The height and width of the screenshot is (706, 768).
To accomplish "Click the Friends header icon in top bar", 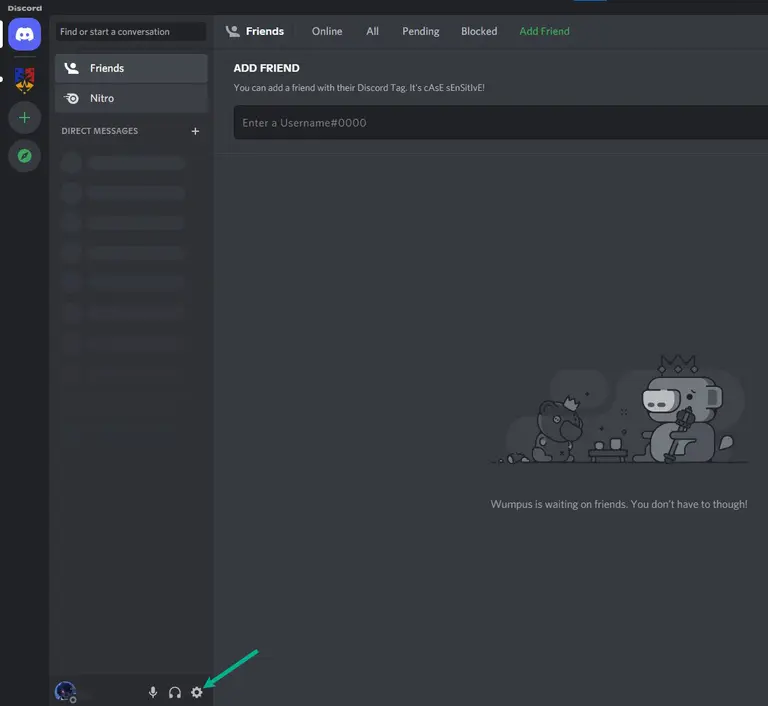I will coord(233,31).
